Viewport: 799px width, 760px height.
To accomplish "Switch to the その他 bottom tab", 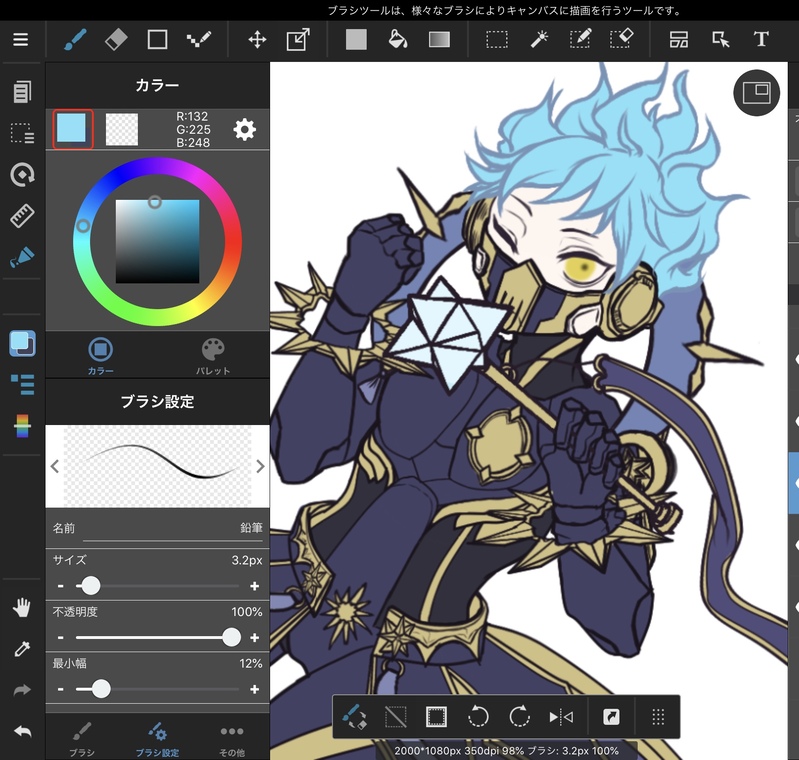I will [232, 738].
